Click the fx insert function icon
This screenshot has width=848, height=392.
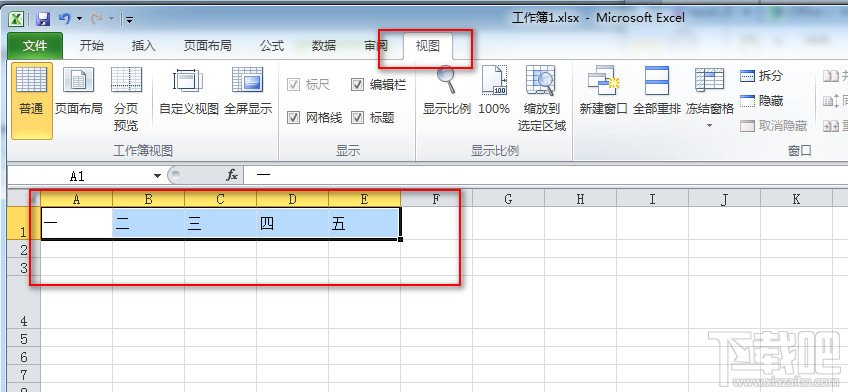point(231,175)
